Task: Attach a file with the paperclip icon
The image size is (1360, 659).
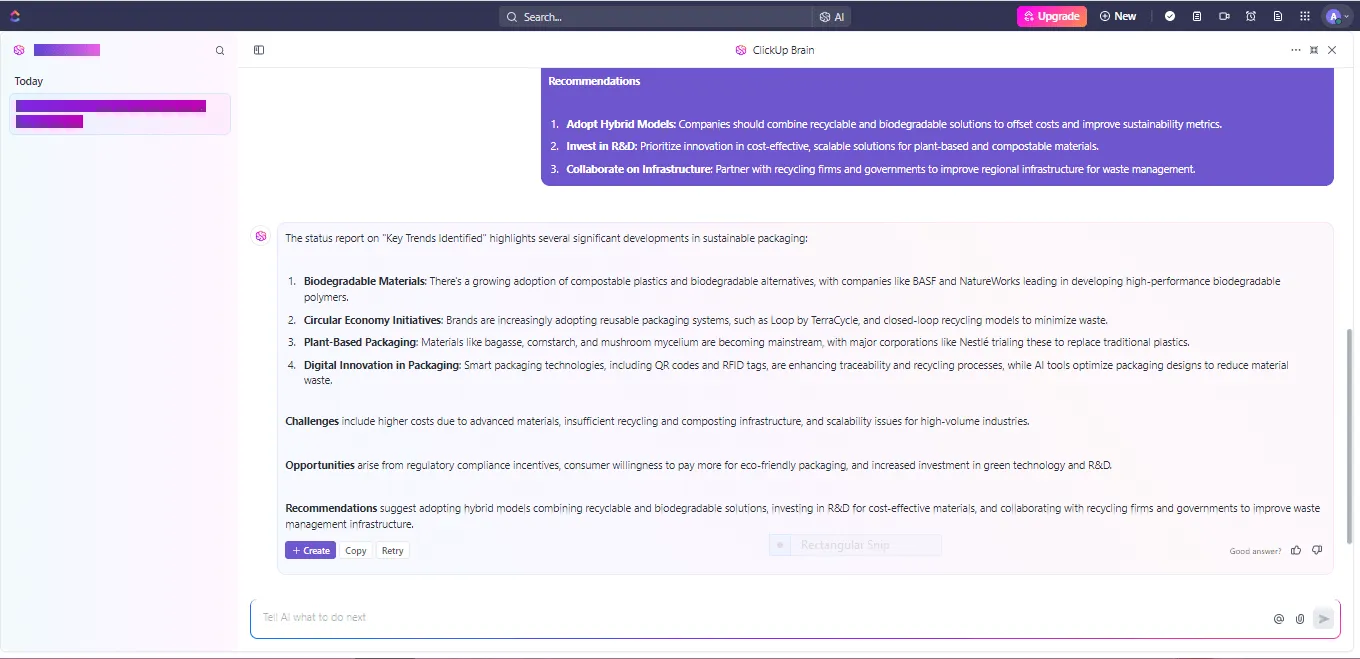Action: tap(1300, 619)
